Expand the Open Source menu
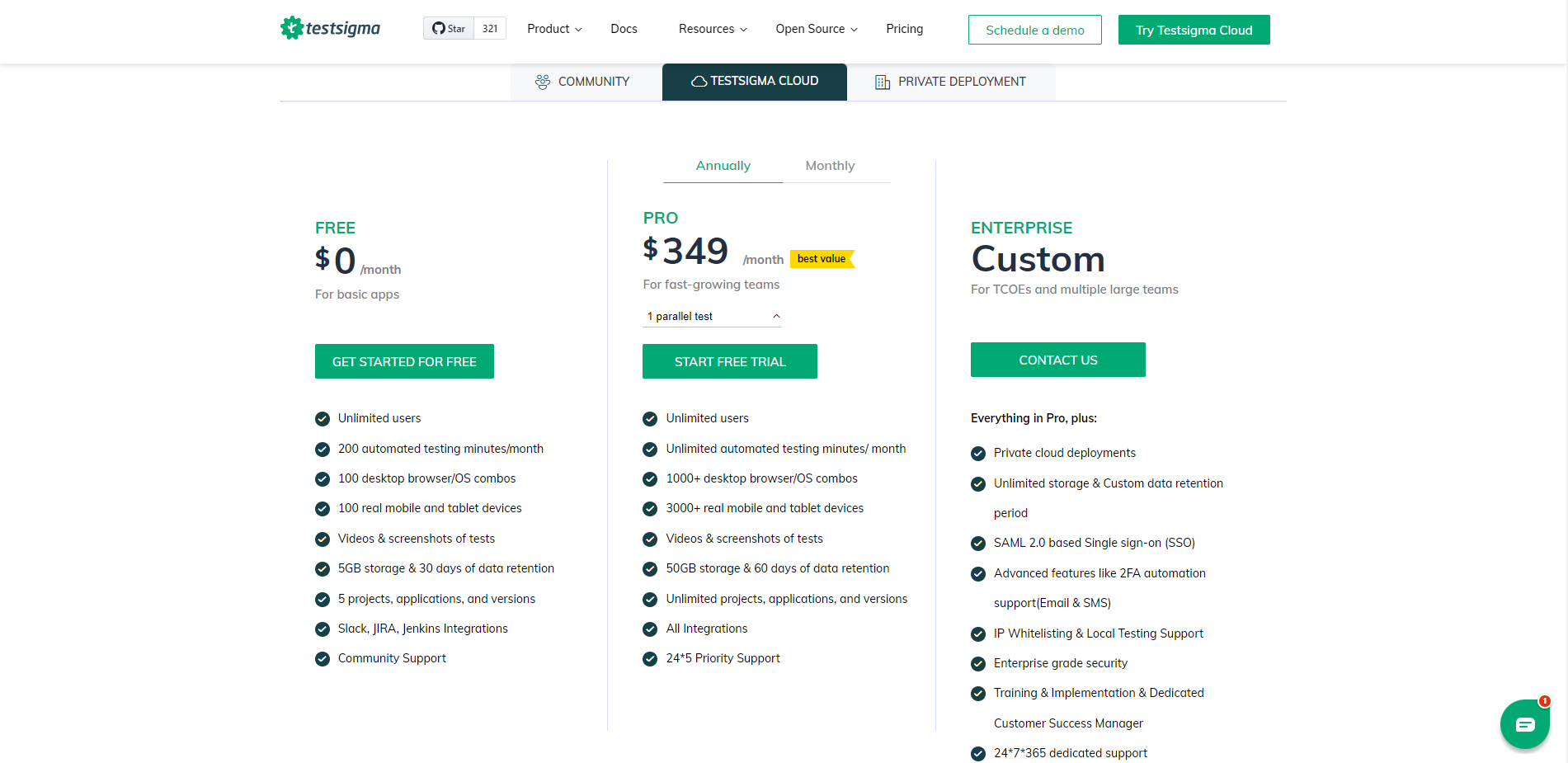 pos(817,29)
